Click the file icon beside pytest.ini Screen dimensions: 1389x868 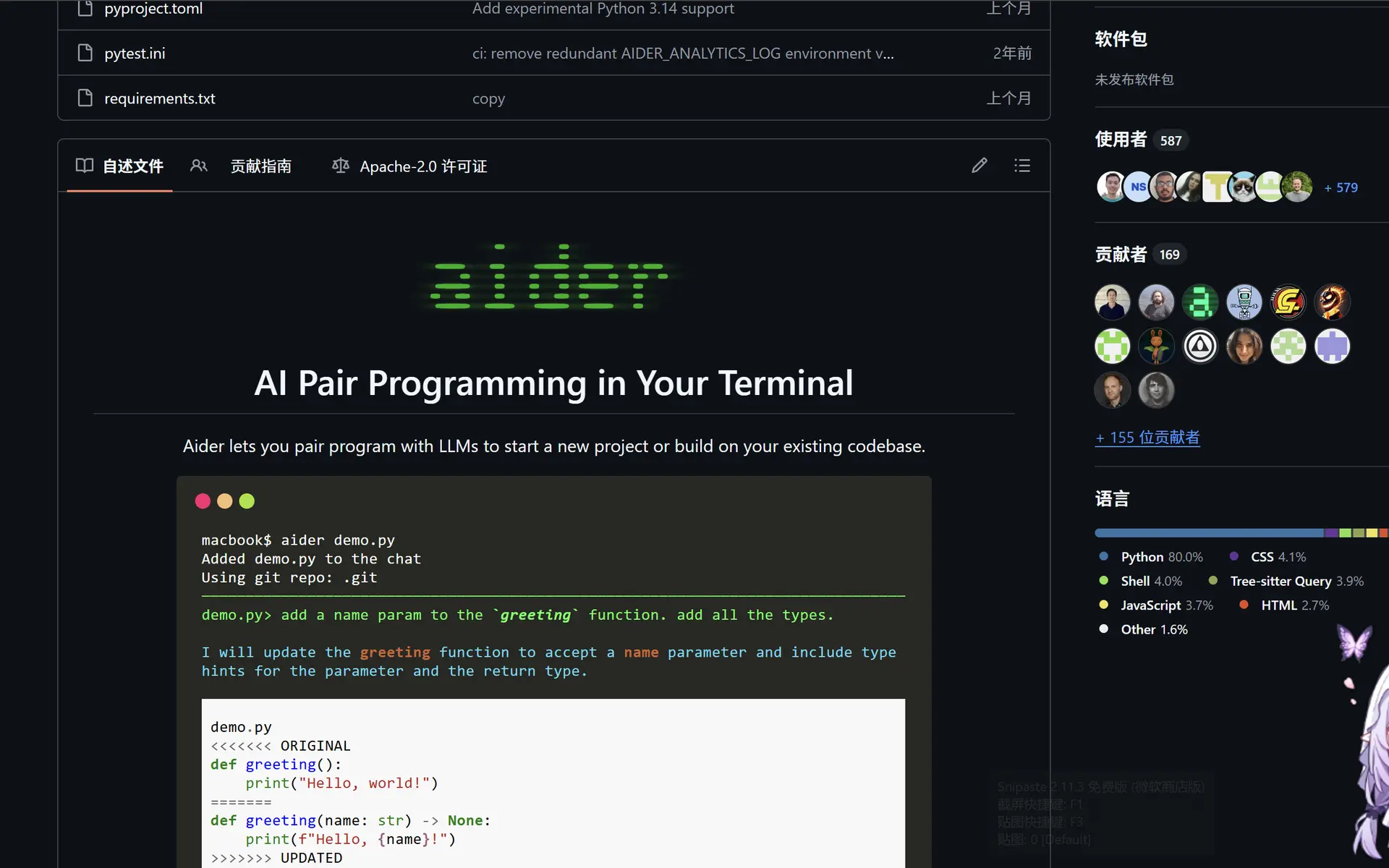tap(85, 53)
